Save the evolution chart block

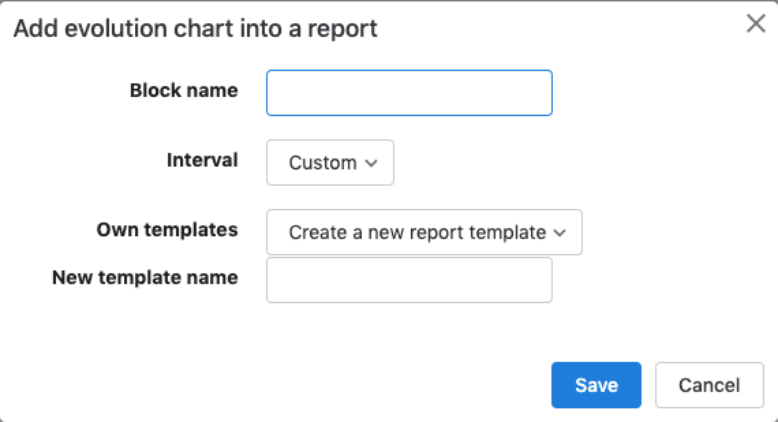[596, 385]
